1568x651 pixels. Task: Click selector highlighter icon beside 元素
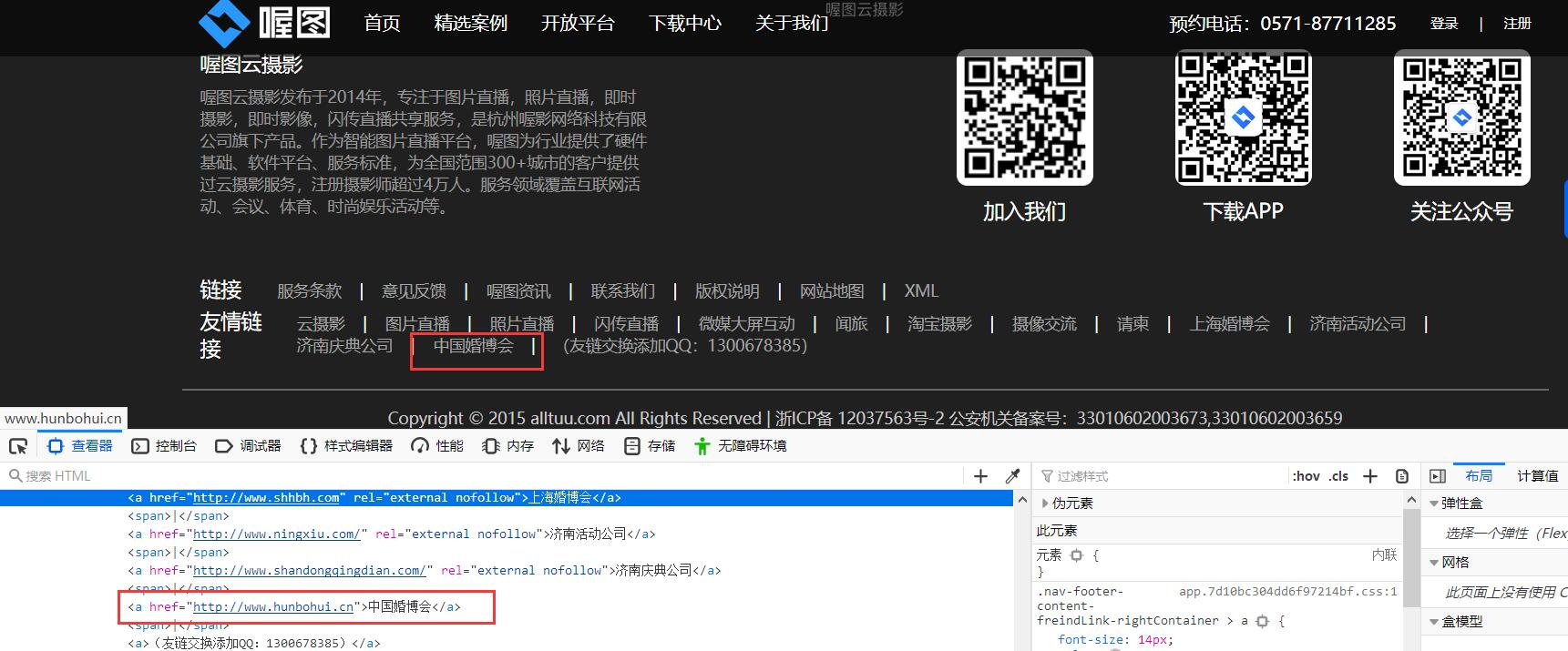click(1076, 555)
